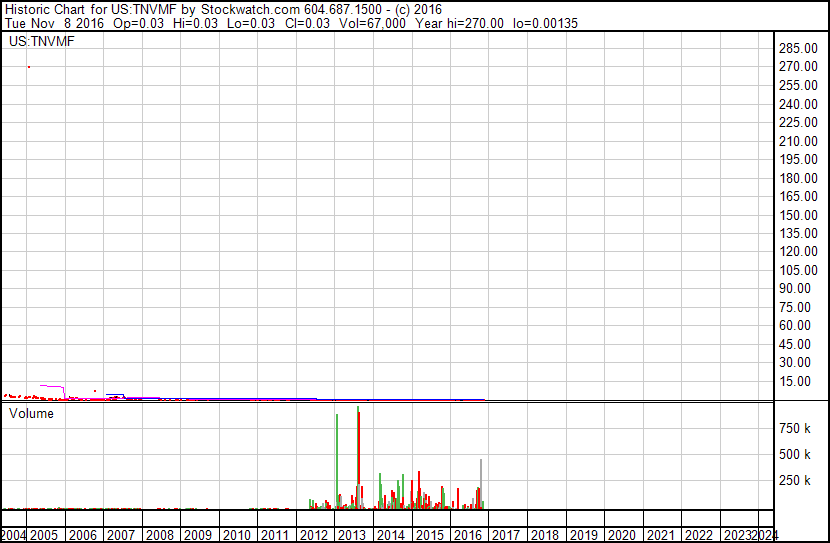
Task: Select the 2011 year label
Action: 275,535
